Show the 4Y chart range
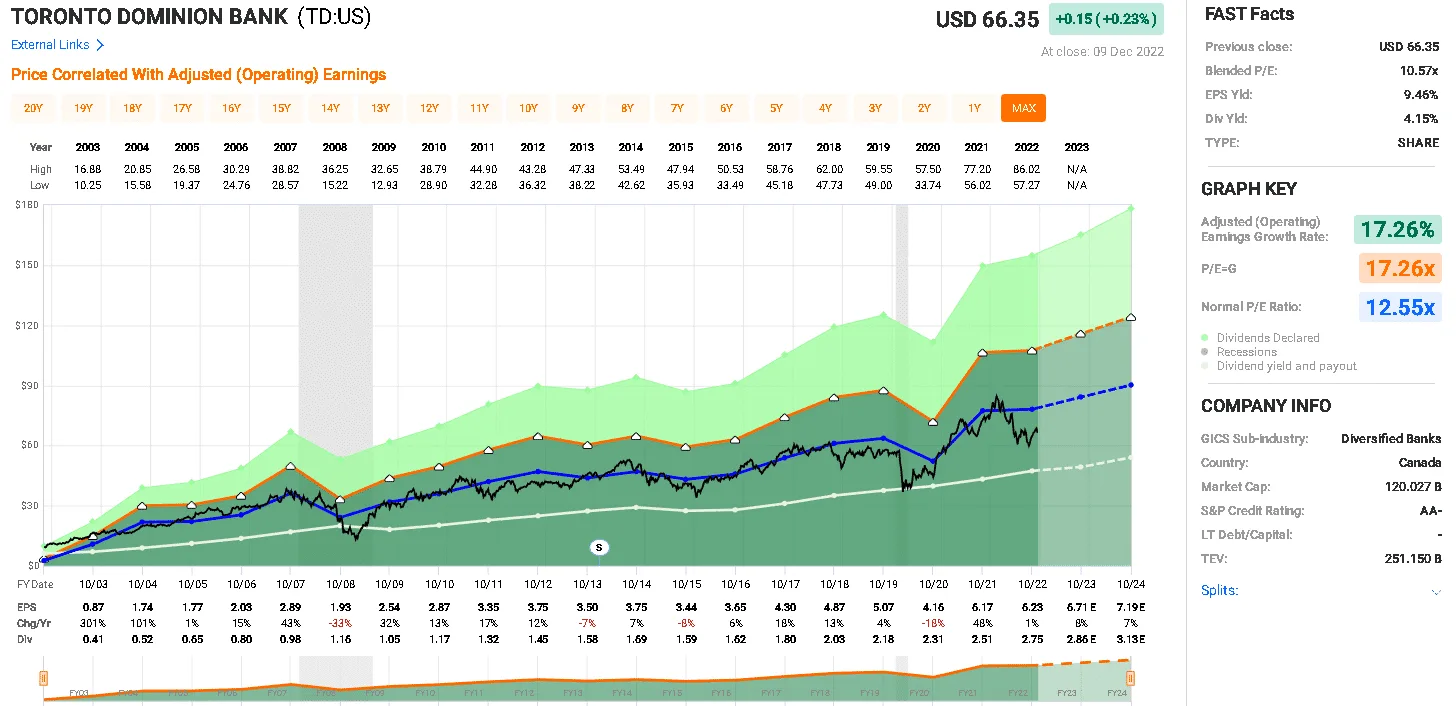This screenshot has width=1456, height=706. (x=825, y=108)
